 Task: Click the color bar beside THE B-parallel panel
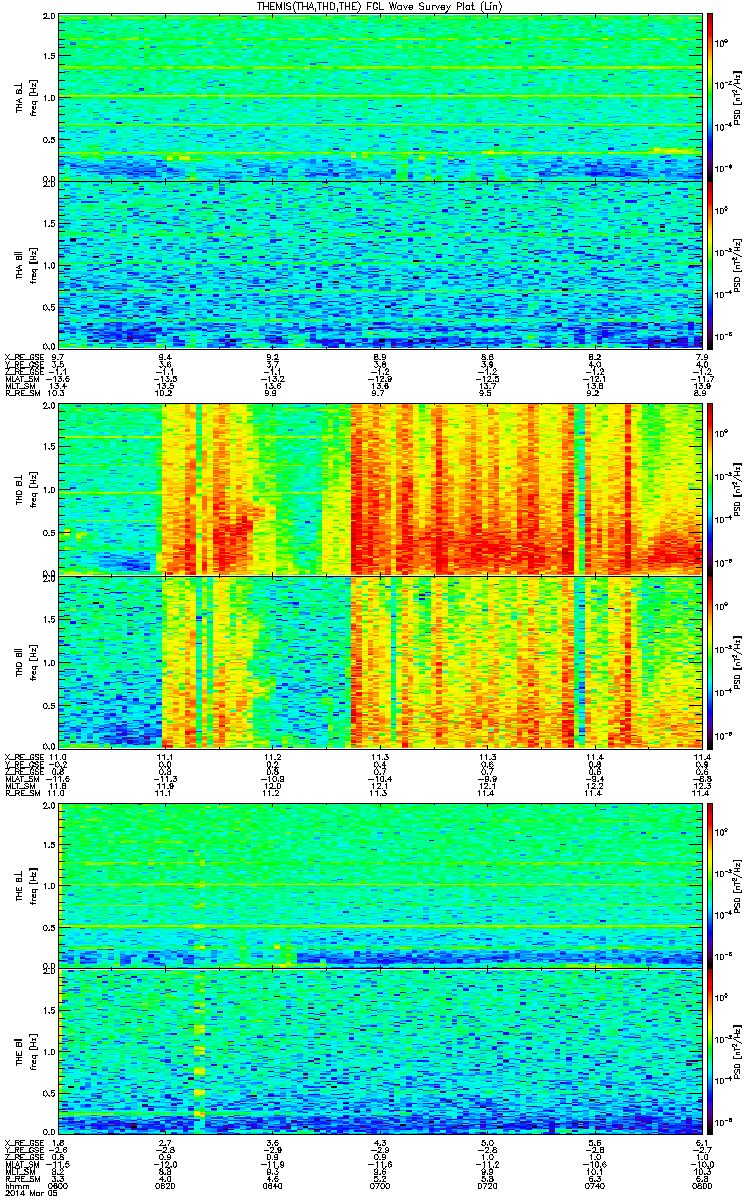click(x=709, y=1052)
